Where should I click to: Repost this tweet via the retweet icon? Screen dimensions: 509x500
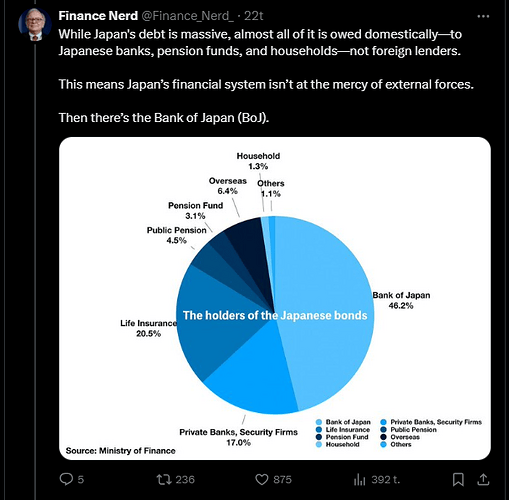(164, 479)
